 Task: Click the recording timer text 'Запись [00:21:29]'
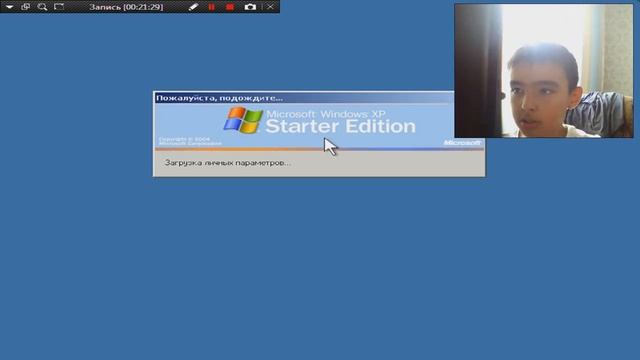pos(126,7)
